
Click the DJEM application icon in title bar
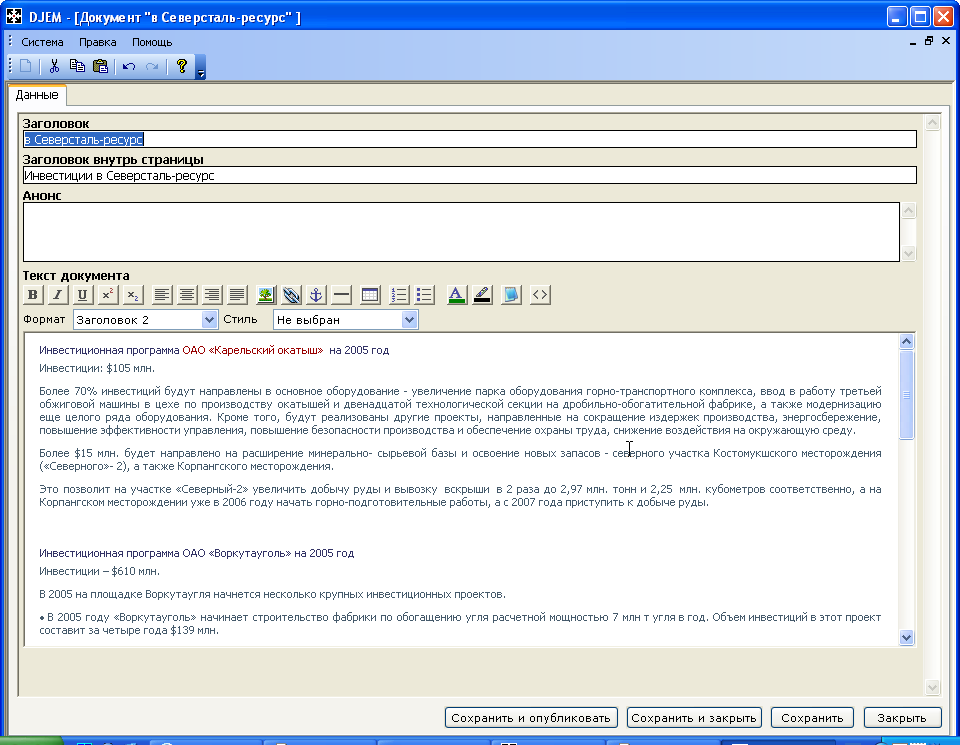click(14, 17)
